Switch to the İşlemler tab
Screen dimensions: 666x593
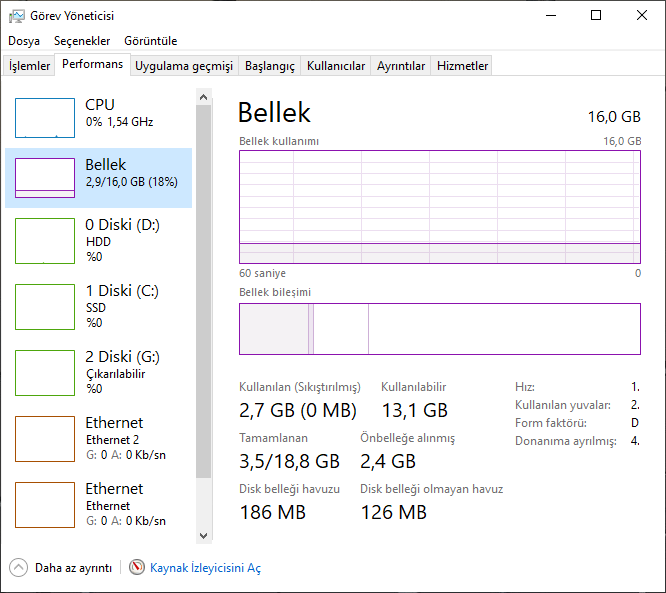(x=30, y=66)
